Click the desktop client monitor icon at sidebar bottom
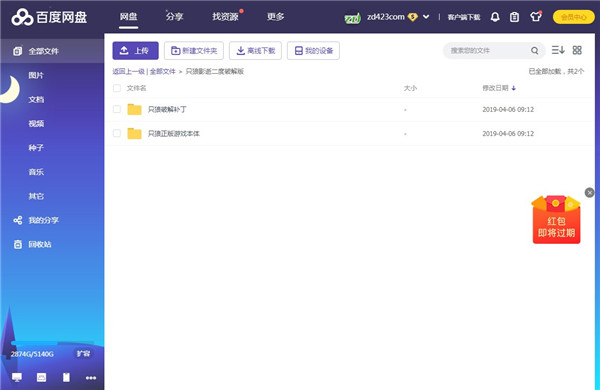The image size is (600, 390). pyautogui.click(x=17, y=377)
